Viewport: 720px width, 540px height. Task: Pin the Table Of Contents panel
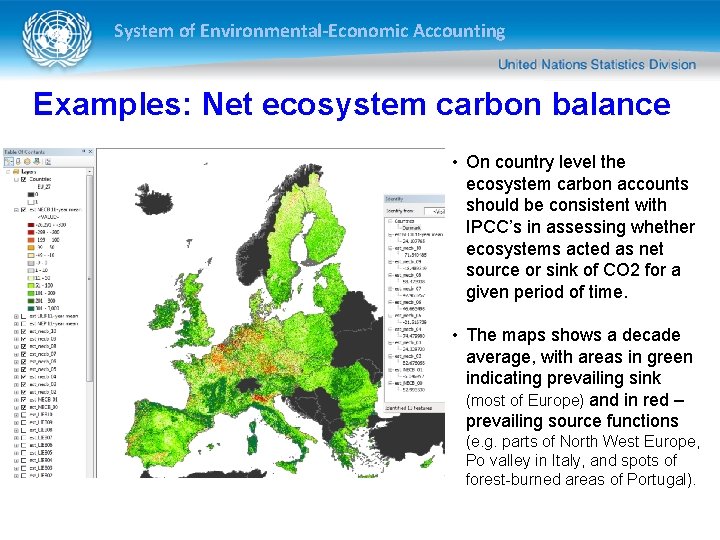tap(84, 152)
